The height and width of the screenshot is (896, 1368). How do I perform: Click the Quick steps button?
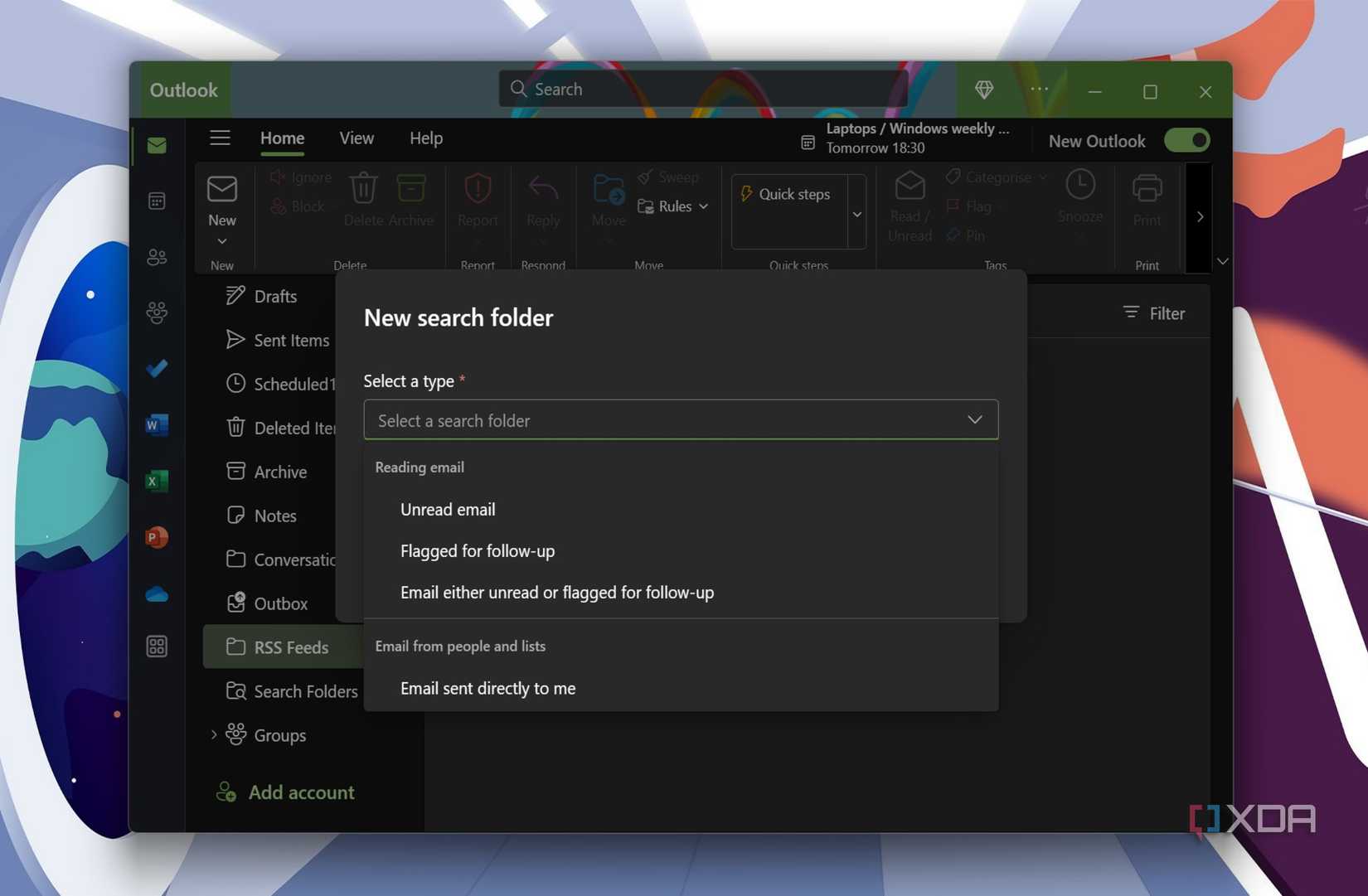pyautogui.click(x=785, y=194)
